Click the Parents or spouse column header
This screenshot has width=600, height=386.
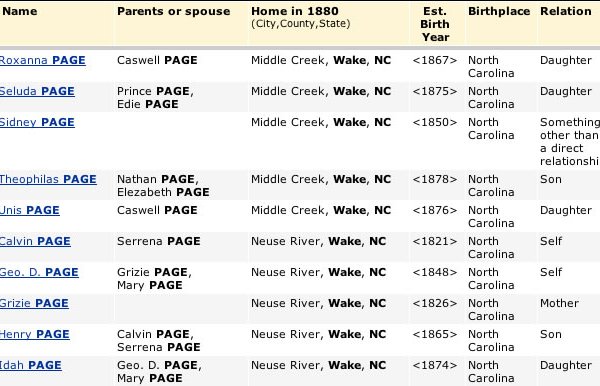pos(174,11)
